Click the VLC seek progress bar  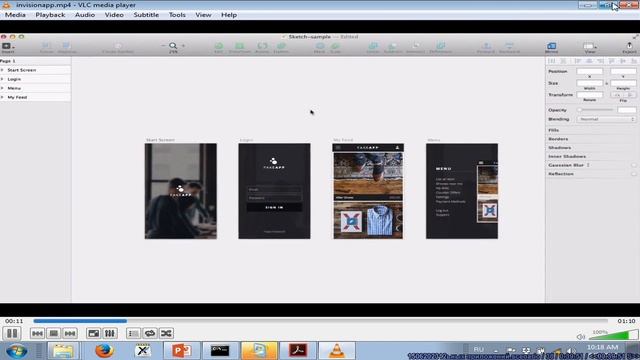[x=320, y=321]
